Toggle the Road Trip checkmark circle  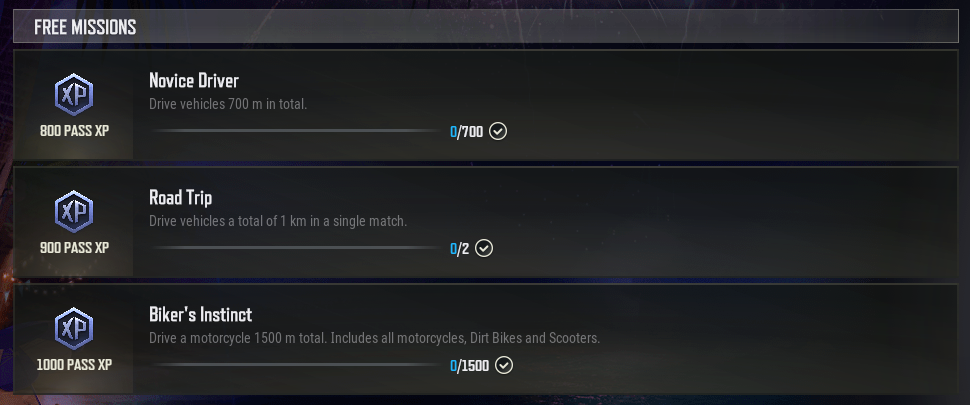click(484, 248)
